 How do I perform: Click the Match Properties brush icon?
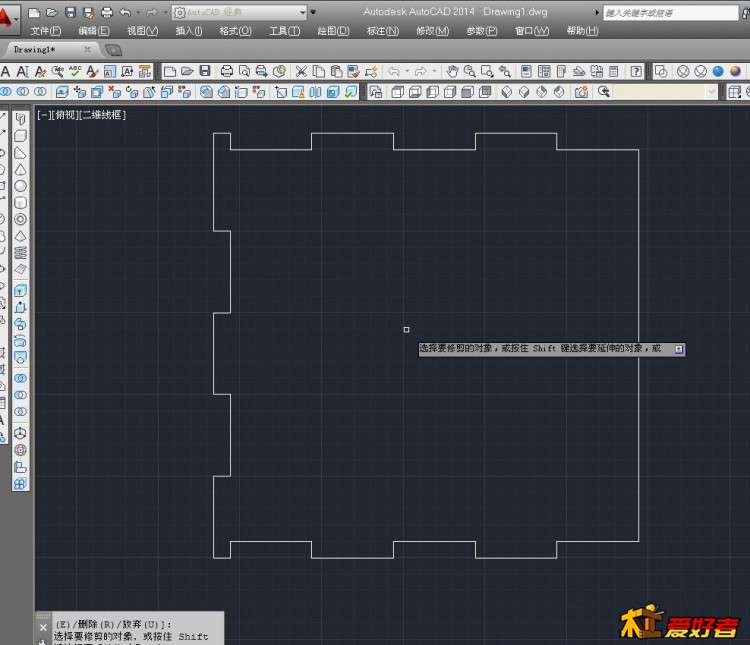353,72
